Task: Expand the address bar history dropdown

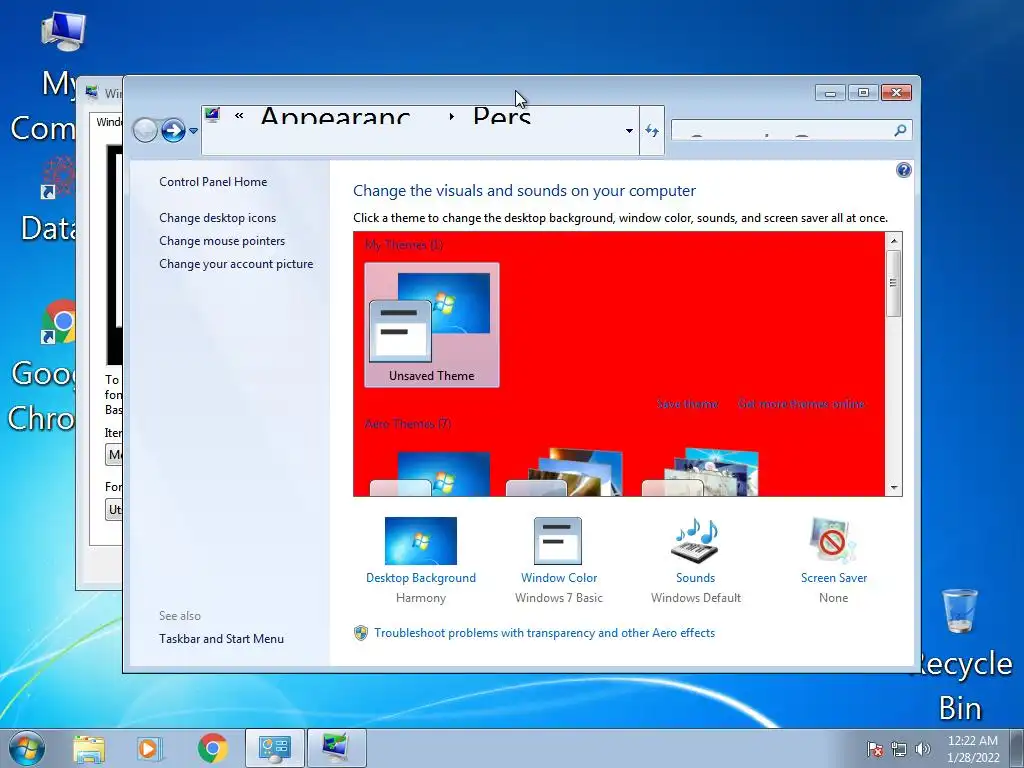Action: 629,131
